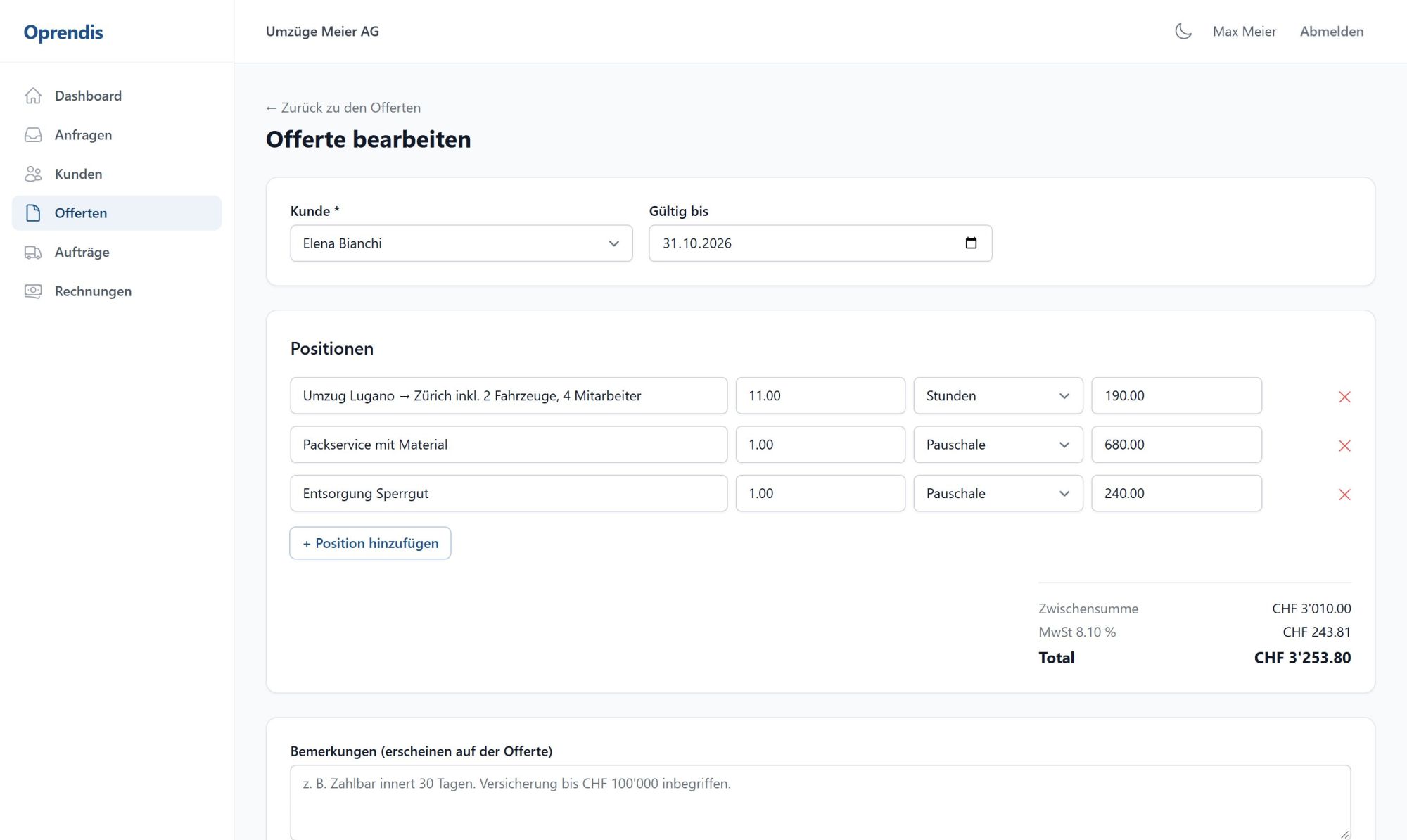The height and width of the screenshot is (840, 1407).
Task: Open Aufträge in the sidebar
Action: [117, 252]
